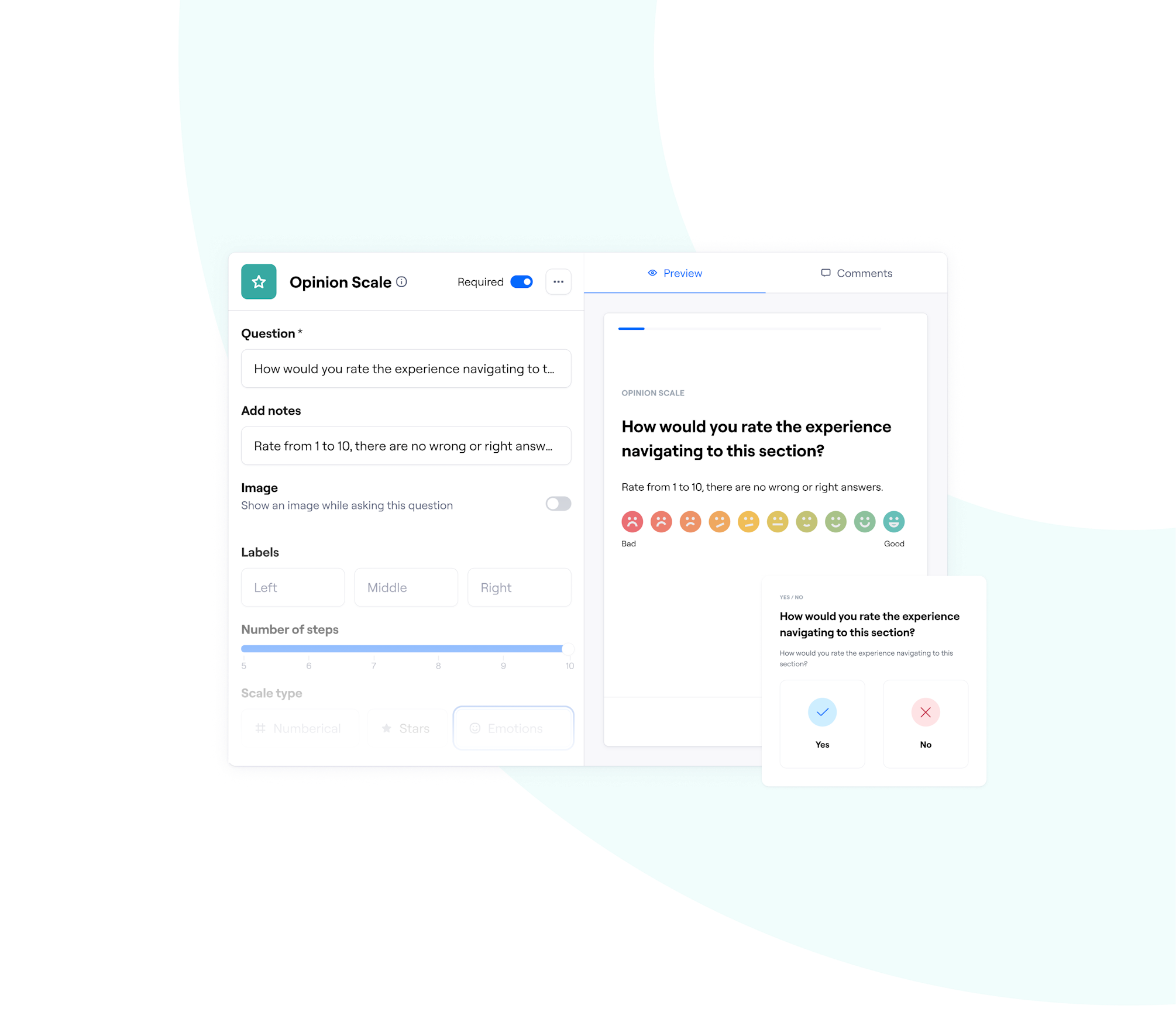This screenshot has height=1019, width=1176.
Task: Click the preview eye icon on Preview tab
Action: click(650, 273)
